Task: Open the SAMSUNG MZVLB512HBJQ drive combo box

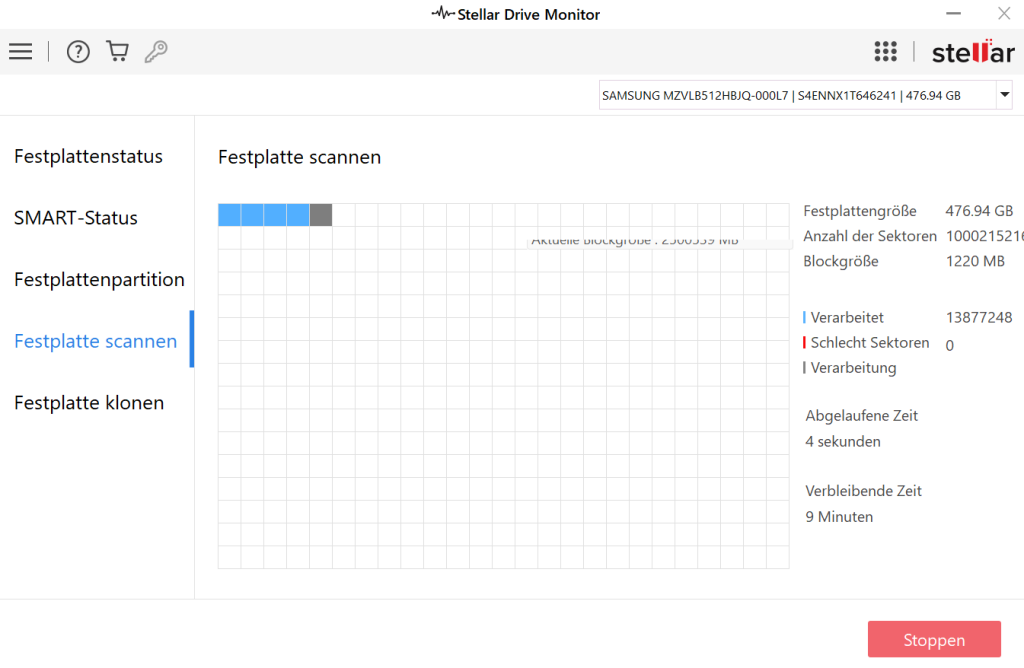Action: point(795,96)
